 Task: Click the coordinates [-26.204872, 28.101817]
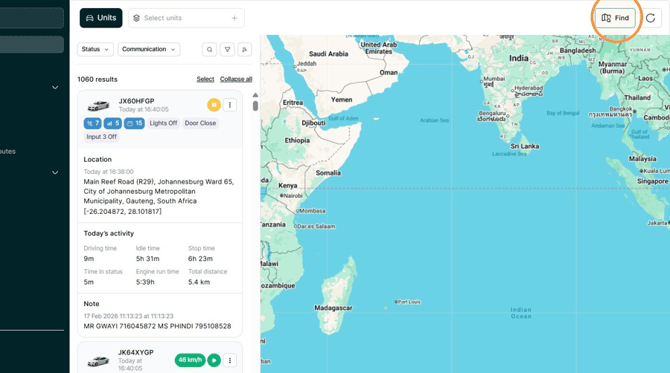[123, 211]
